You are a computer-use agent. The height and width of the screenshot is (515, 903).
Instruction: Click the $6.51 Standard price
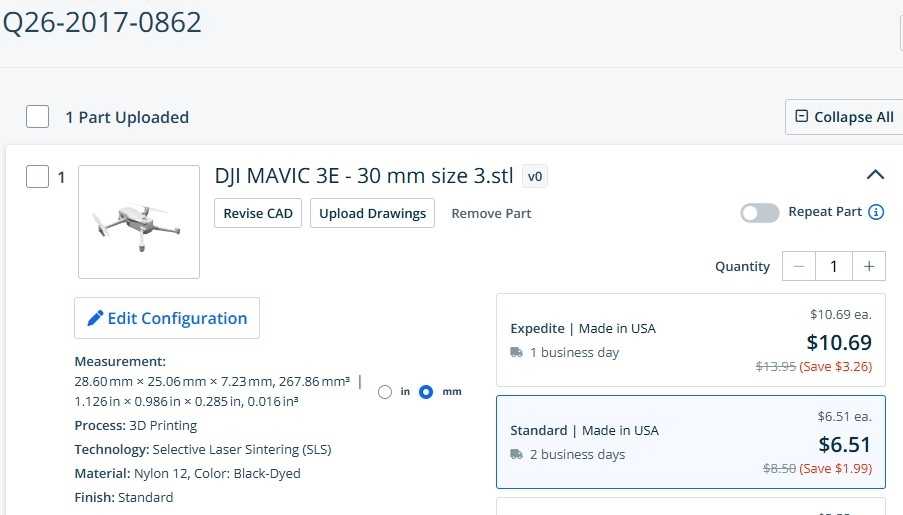tap(845, 444)
